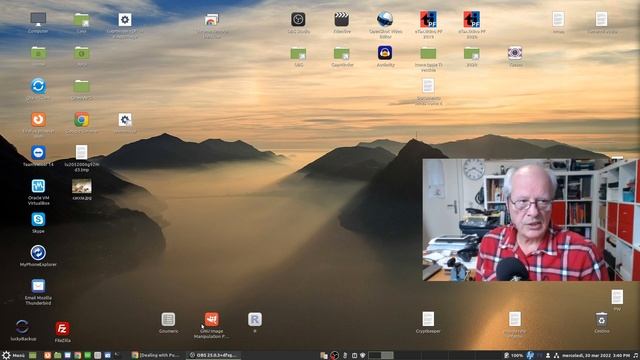Launch FileZilla desktop icon

(x=62, y=329)
